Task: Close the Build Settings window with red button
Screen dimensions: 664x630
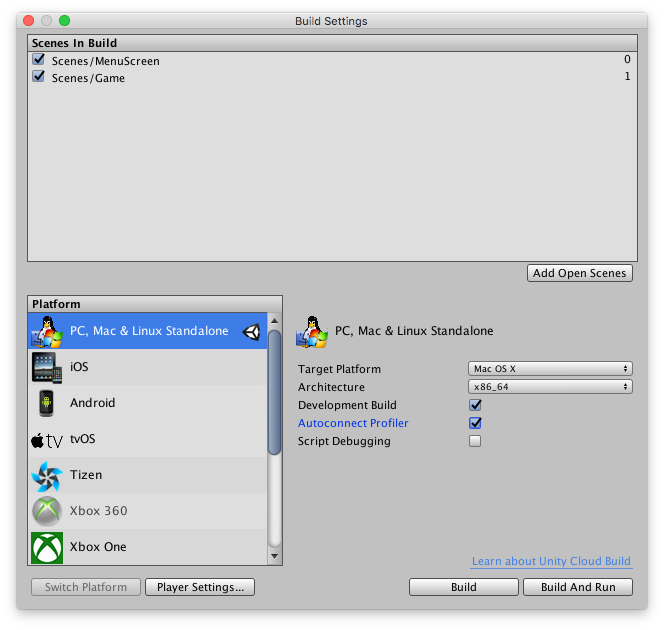Action: pos(28,20)
